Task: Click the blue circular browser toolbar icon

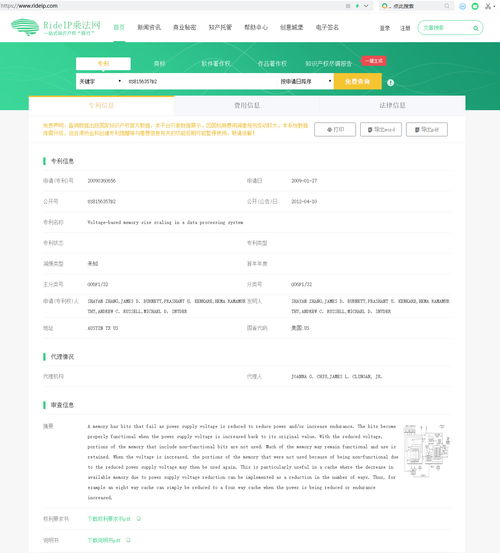Action: coord(462,6)
